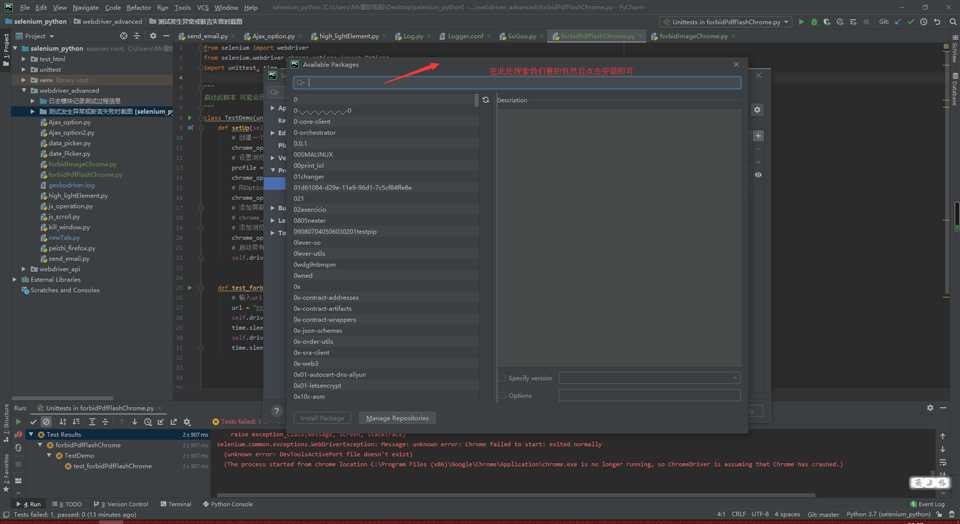This screenshot has height=524, width=960.
Task: Update project with the blue arrow icon
Action: [898, 21]
